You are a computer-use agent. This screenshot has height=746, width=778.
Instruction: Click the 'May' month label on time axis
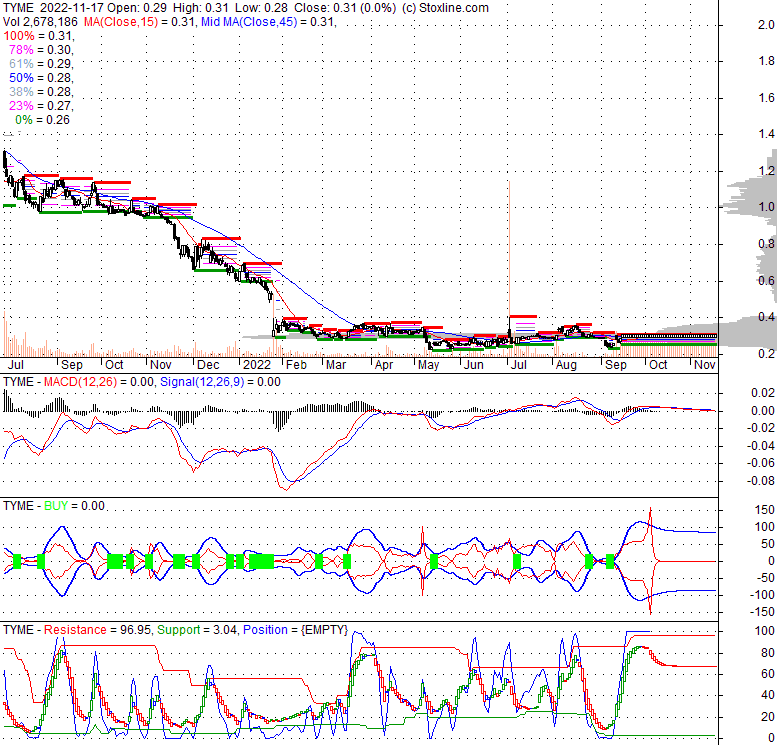coord(428,365)
